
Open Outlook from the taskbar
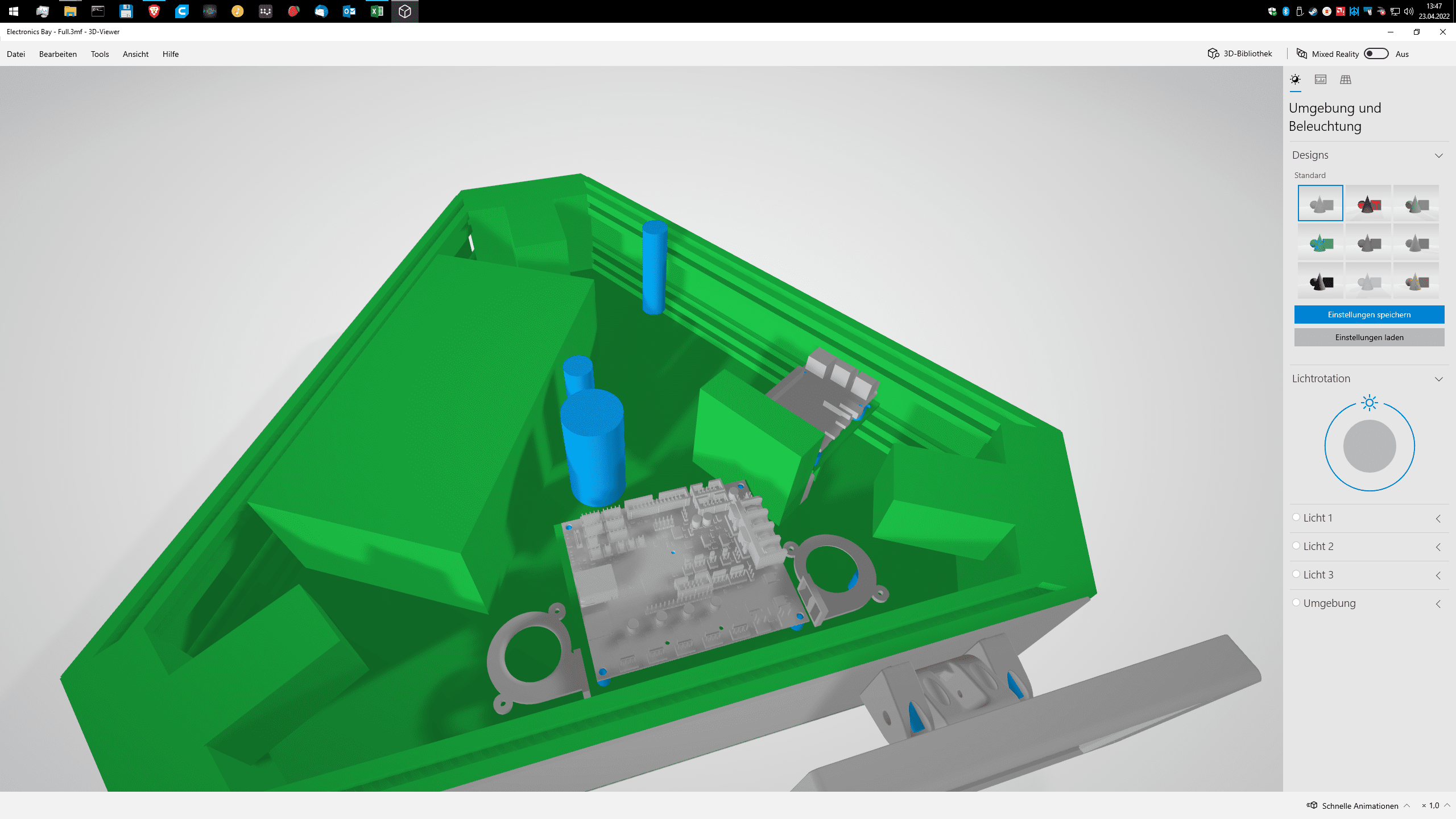coord(349,11)
